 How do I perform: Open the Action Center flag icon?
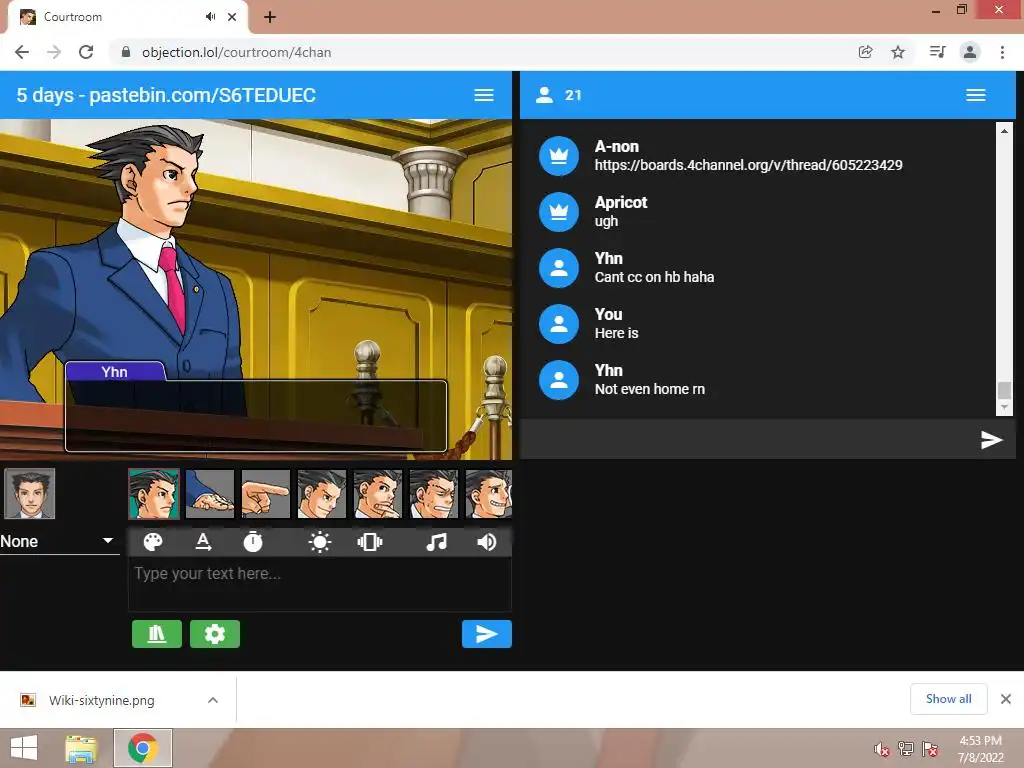tap(930, 749)
